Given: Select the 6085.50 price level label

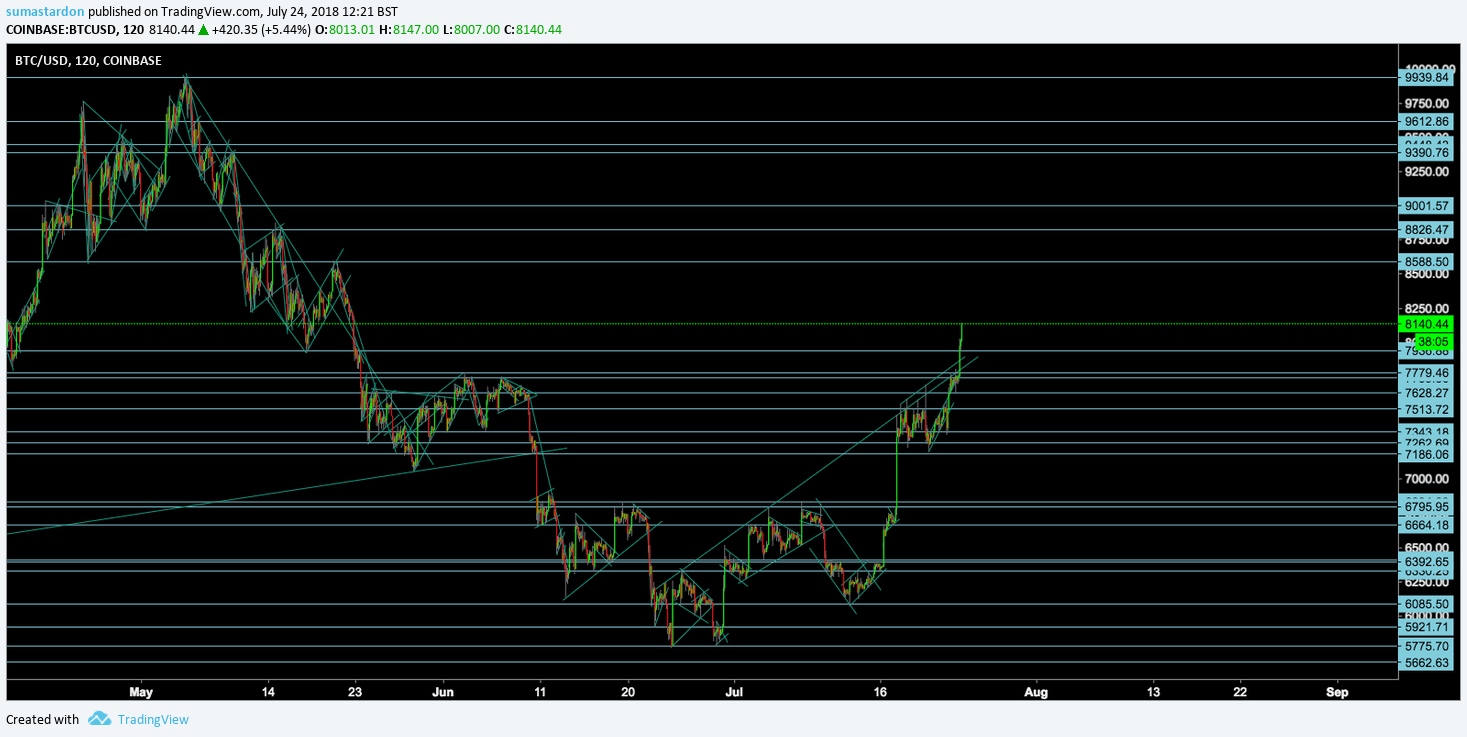Looking at the screenshot, I should point(1427,604).
